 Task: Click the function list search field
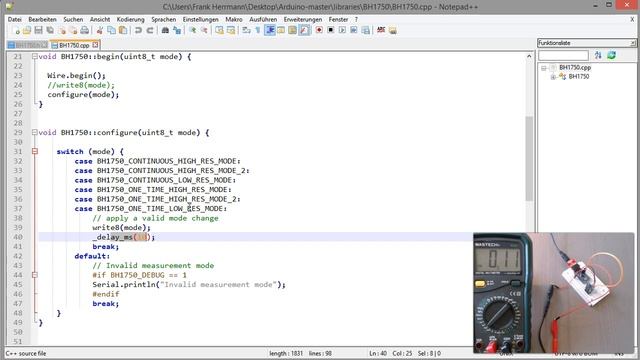tap(563, 55)
